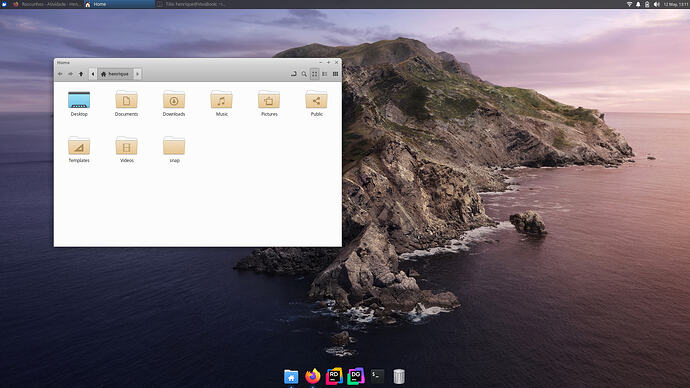
Task: Select the Music folder
Action: pyautogui.click(x=221, y=103)
